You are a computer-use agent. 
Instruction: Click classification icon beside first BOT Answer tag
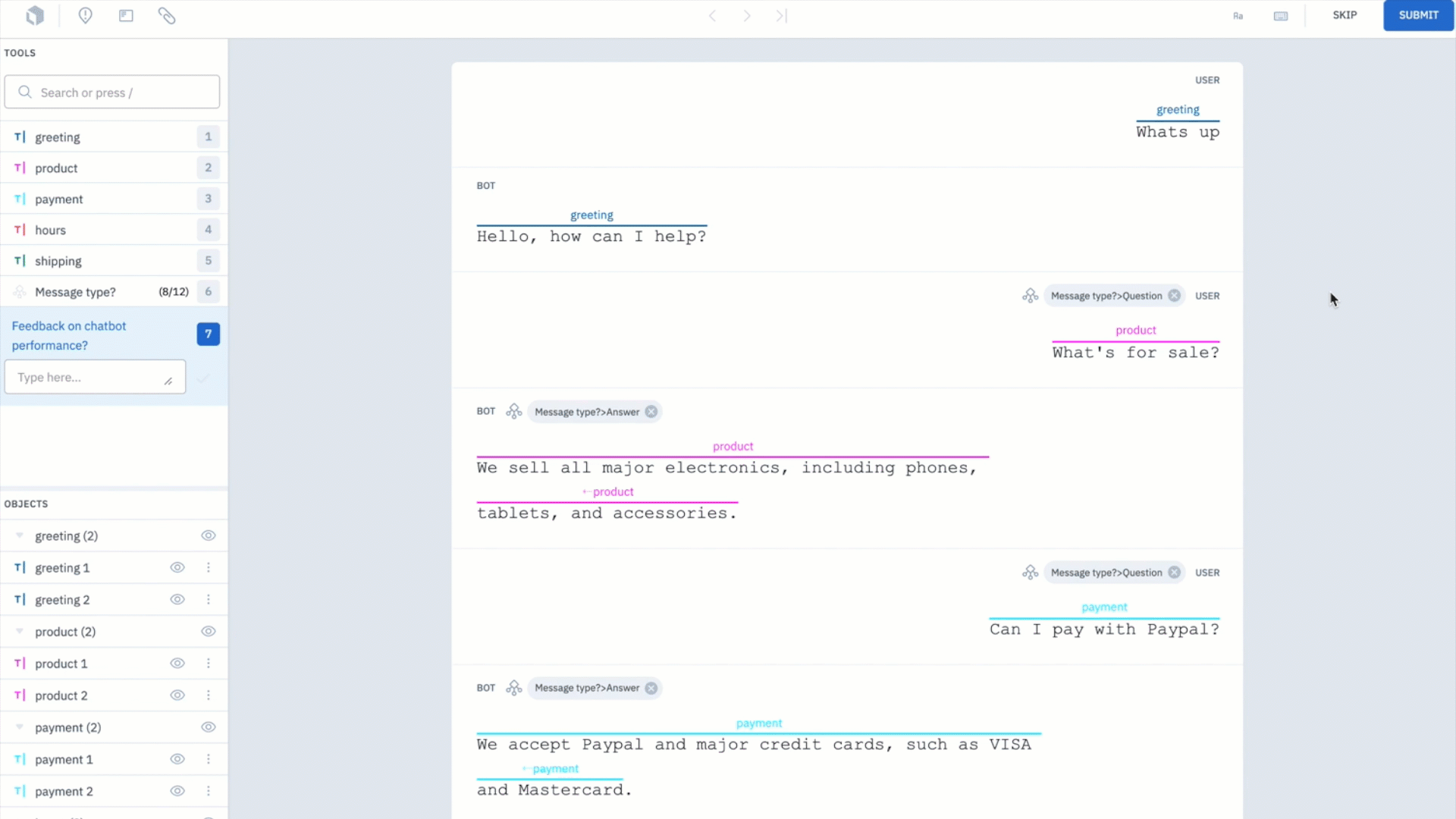tap(514, 412)
